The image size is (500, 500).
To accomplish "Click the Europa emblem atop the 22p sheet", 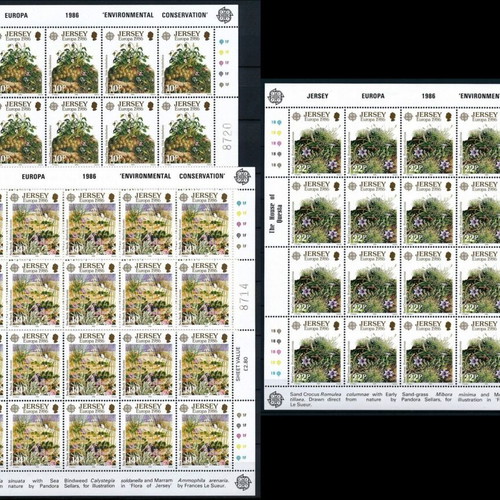I will coord(276,96).
